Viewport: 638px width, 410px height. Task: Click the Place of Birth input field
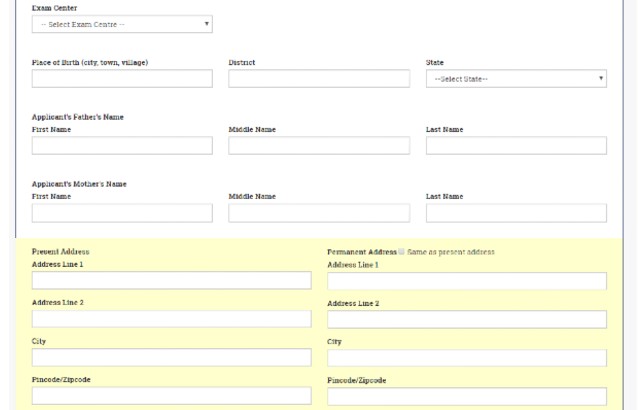coord(122,79)
